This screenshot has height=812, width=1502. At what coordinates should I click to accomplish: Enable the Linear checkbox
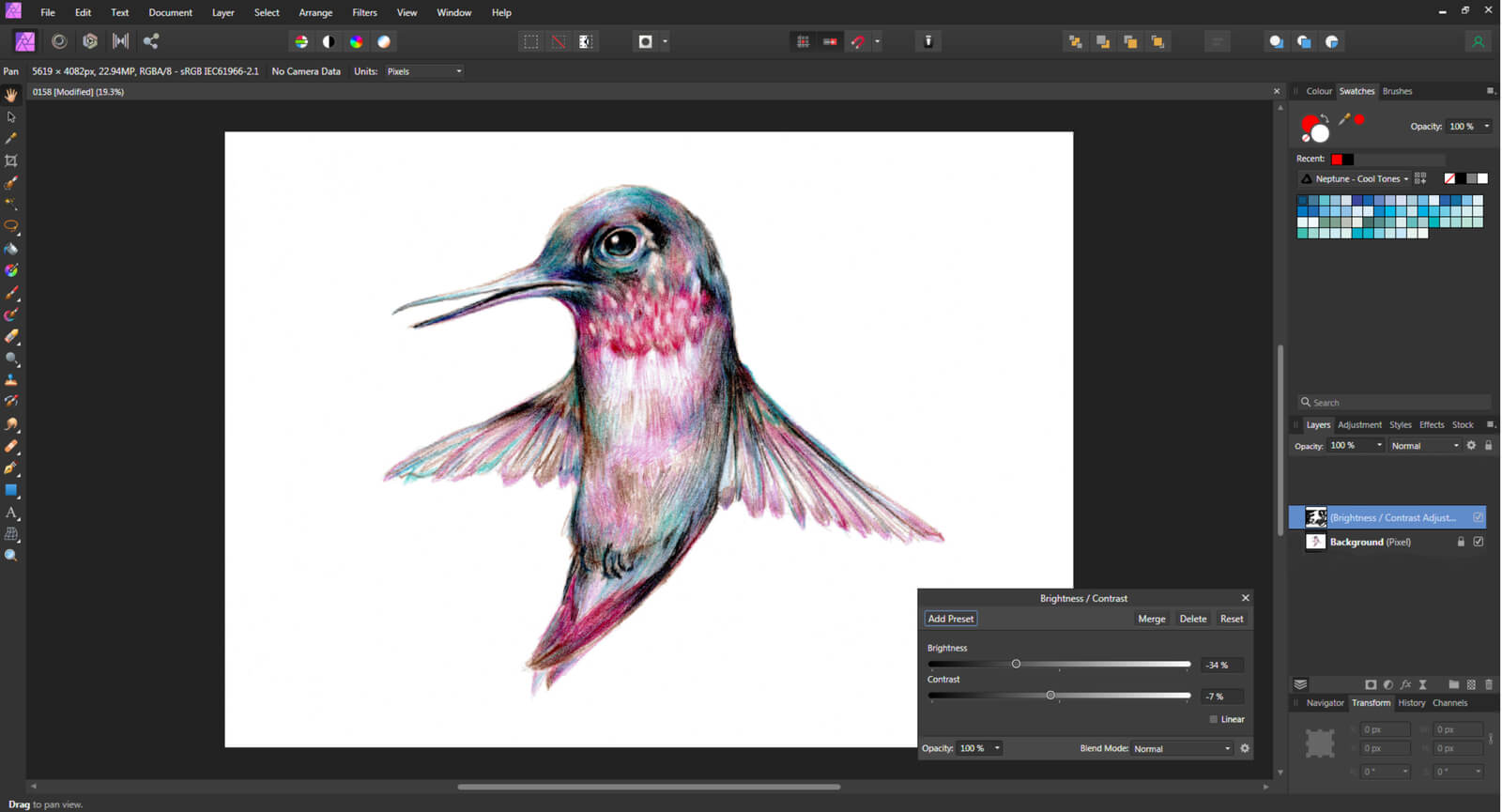pyautogui.click(x=1213, y=719)
